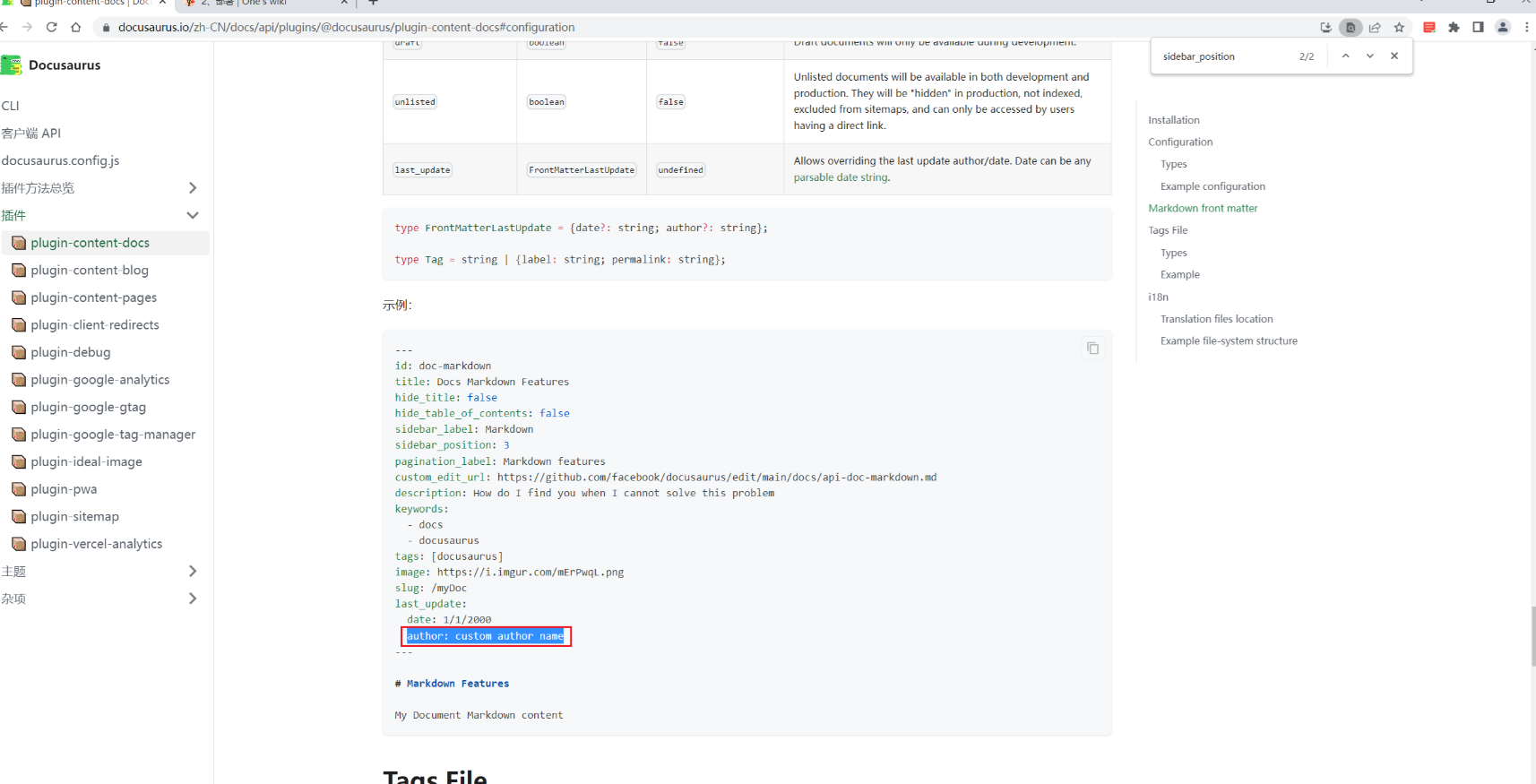Open the CLI sidebar item
Viewport: 1536px width, 784px height.
coord(11,106)
